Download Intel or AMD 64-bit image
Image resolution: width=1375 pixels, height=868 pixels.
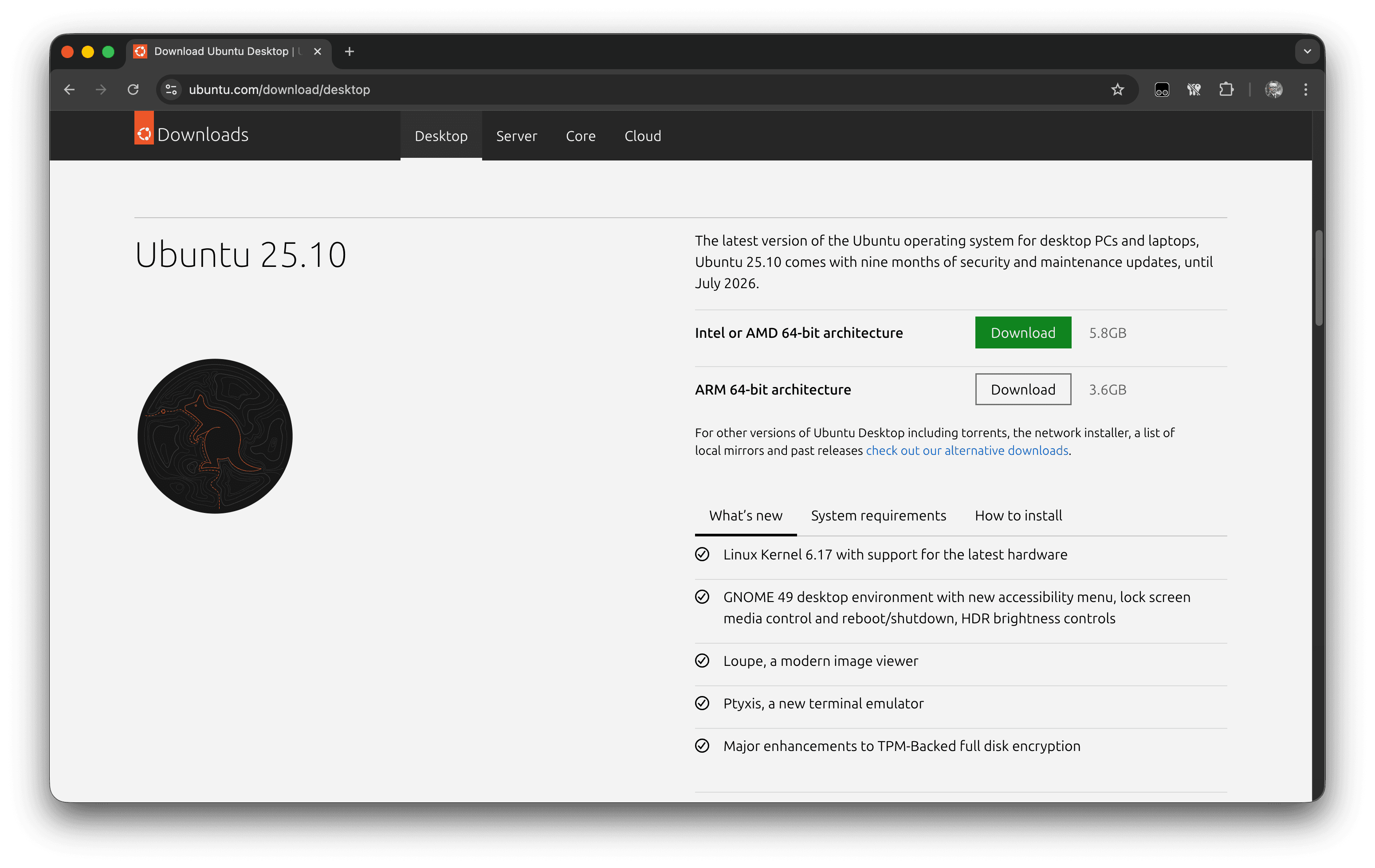[1023, 333]
